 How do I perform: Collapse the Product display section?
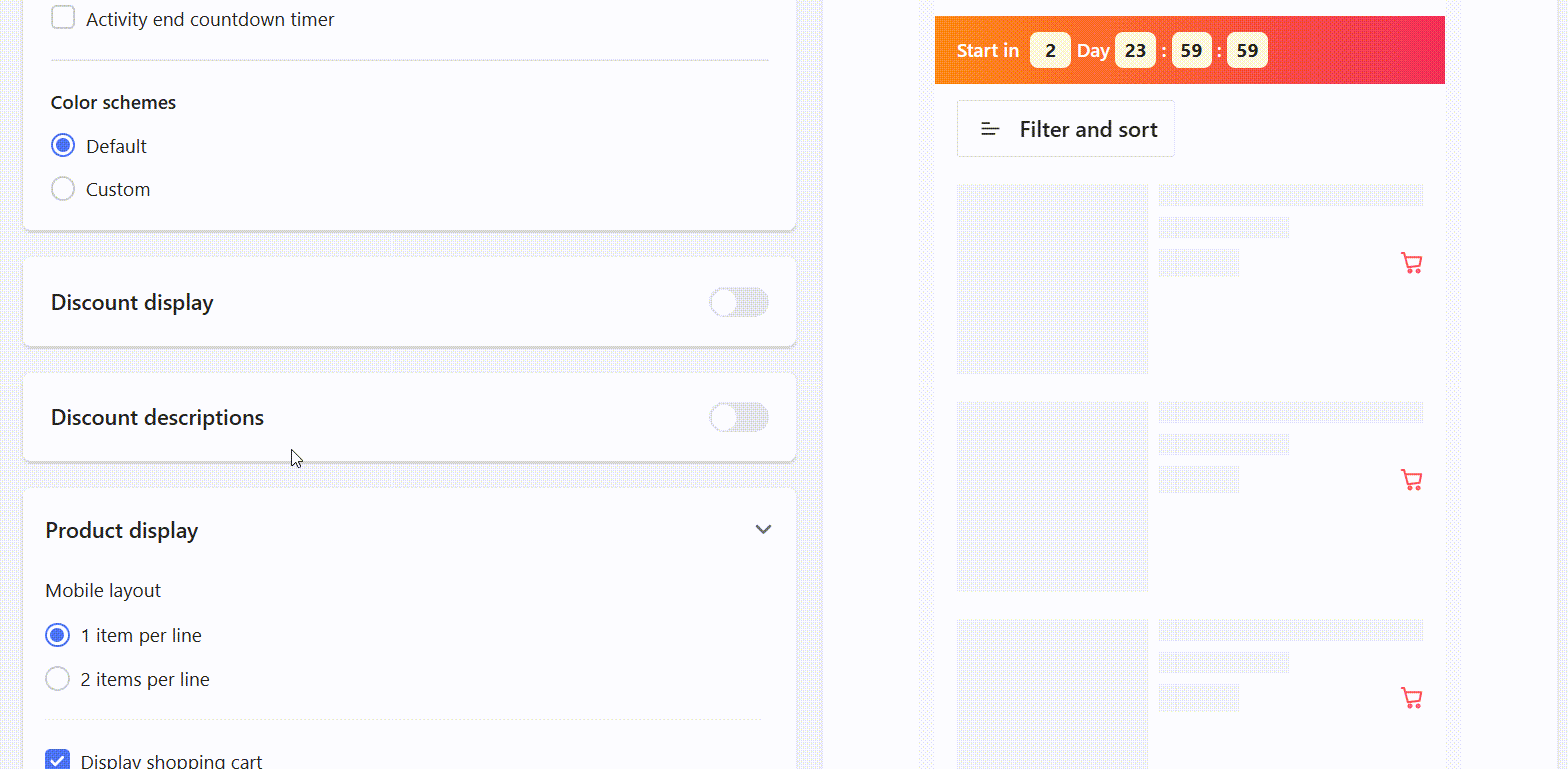[x=763, y=530]
